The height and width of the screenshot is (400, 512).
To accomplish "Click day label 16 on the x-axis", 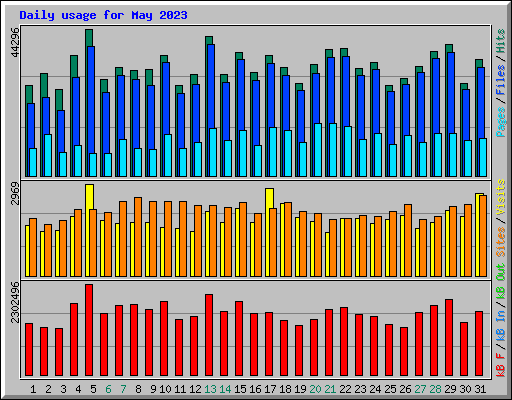I will tap(255, 389).
